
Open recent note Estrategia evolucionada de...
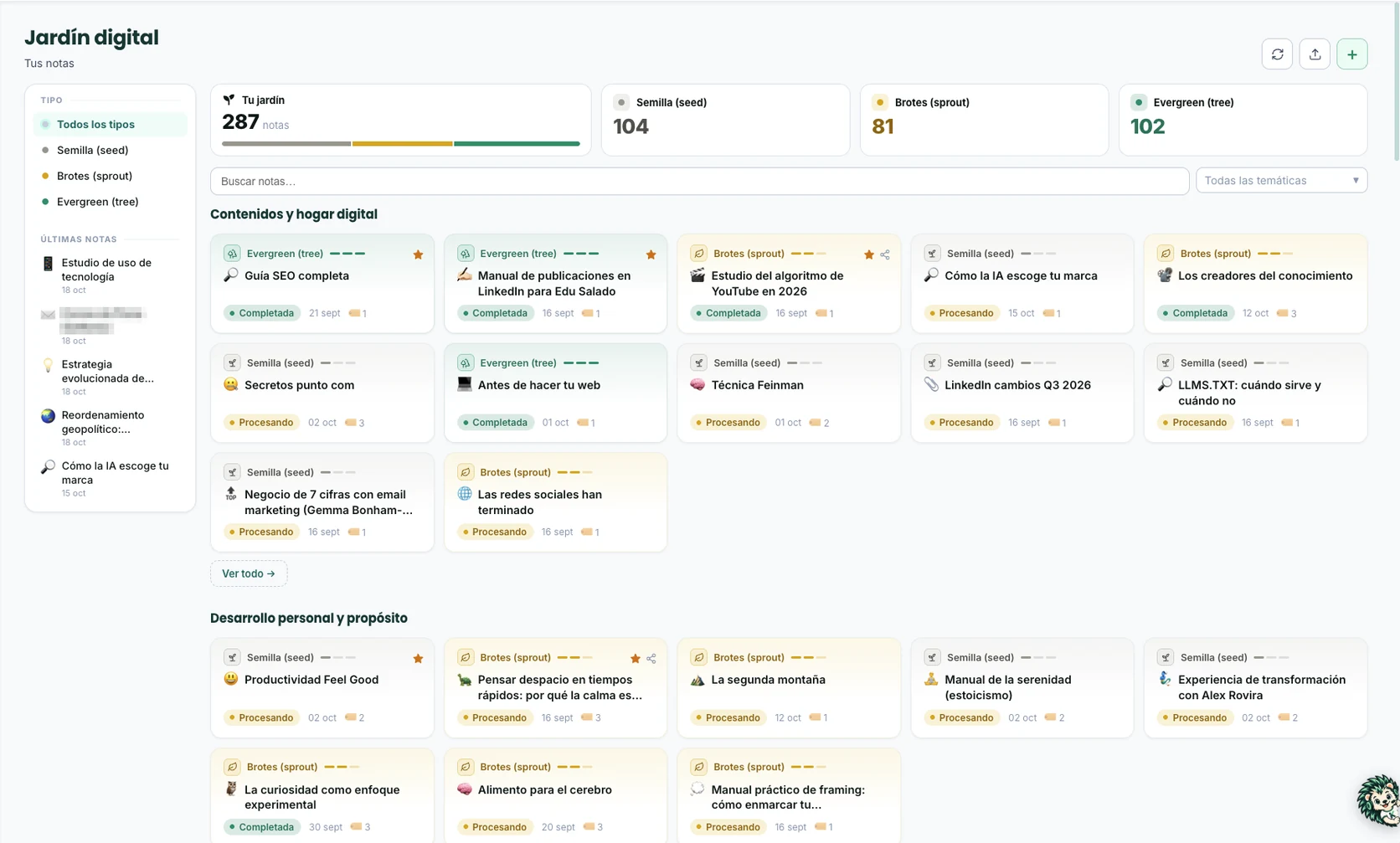point(111,377)
